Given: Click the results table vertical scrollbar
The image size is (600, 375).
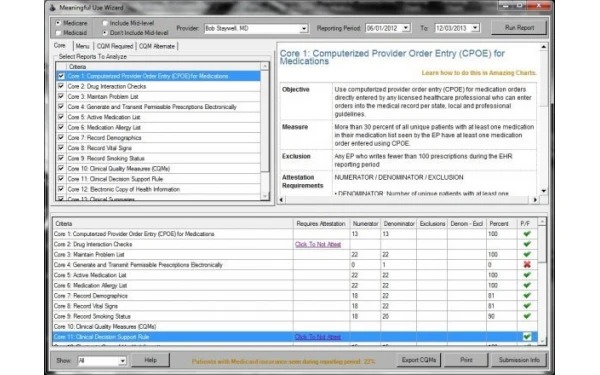Looking at the screenshot, I should 542,281.
